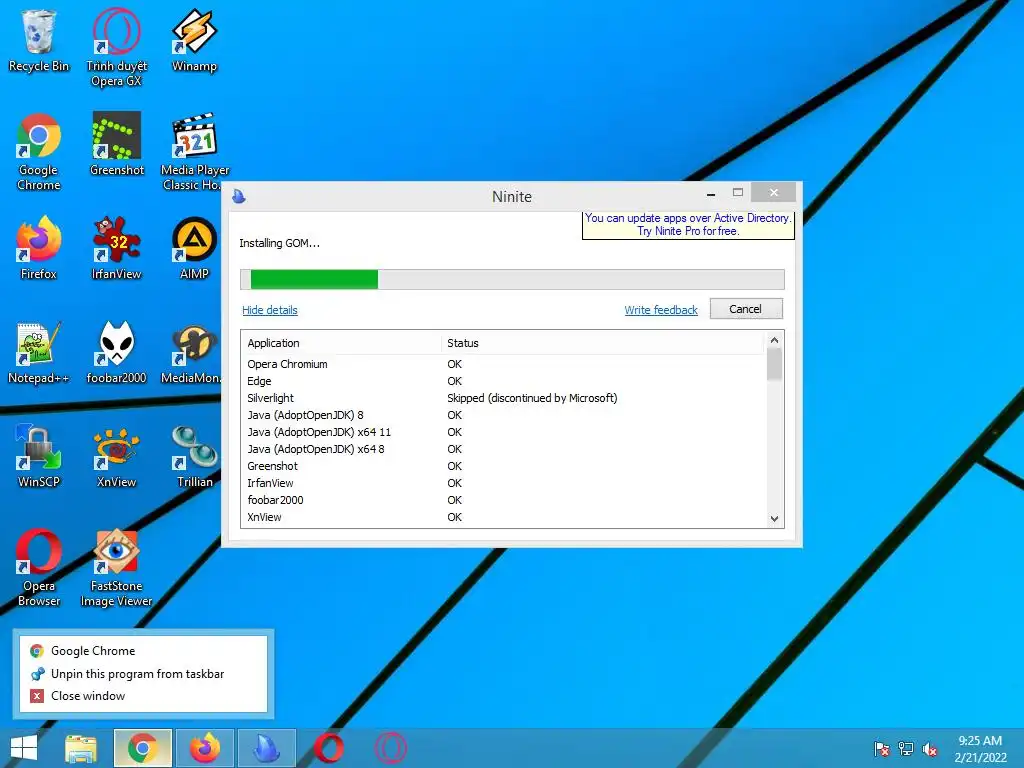Open Notepad++ desktop icon
Screen dimensions: 1024x768
pyautogui.click(x=39, y=353)
